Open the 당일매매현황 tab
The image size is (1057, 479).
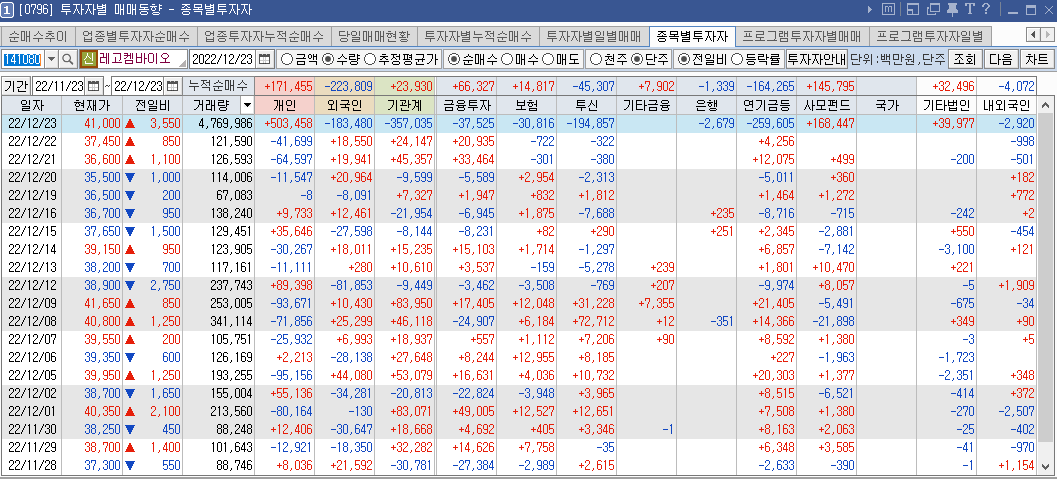tap(373, 36)
